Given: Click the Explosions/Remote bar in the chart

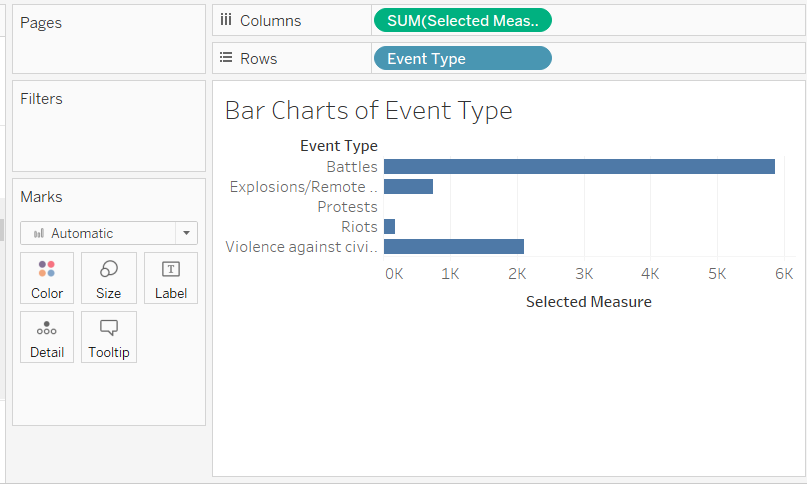Looking at the screenshot, I should (x=408, y=187).
